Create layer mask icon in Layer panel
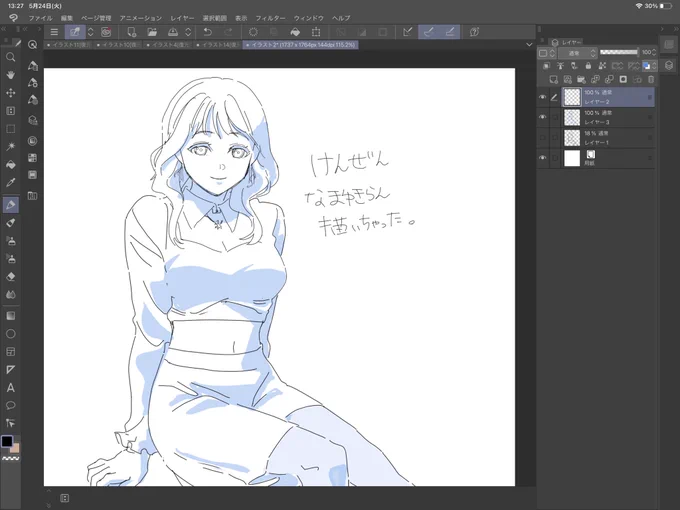680x510 pixels. coord(623,79)
